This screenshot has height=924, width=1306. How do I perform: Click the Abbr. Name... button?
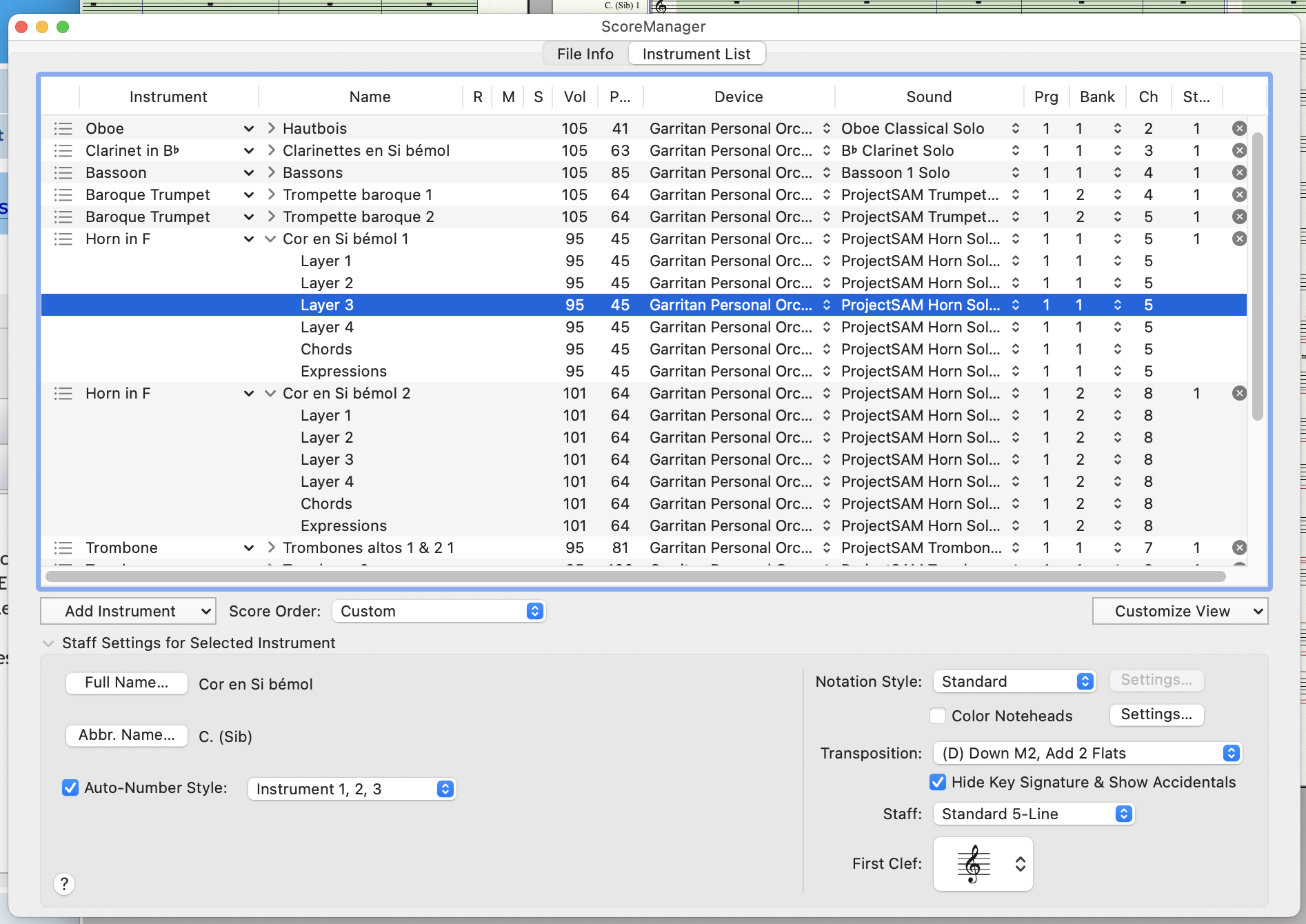[126, 735]
